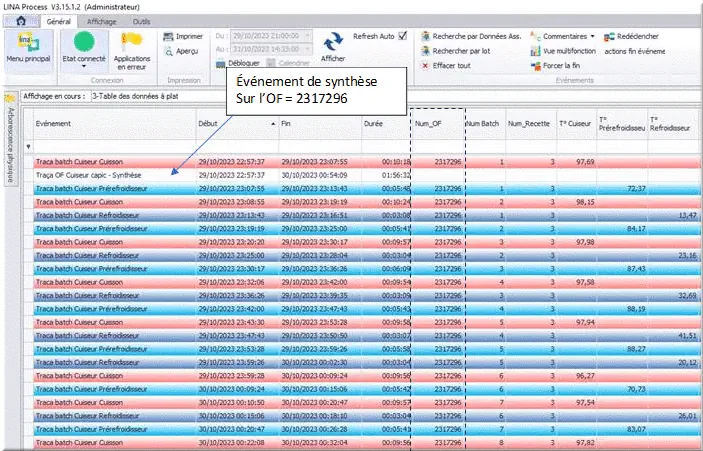Click the T° Cuiseur value 96,27
This screenshot has width=703, height=451.
585,376
